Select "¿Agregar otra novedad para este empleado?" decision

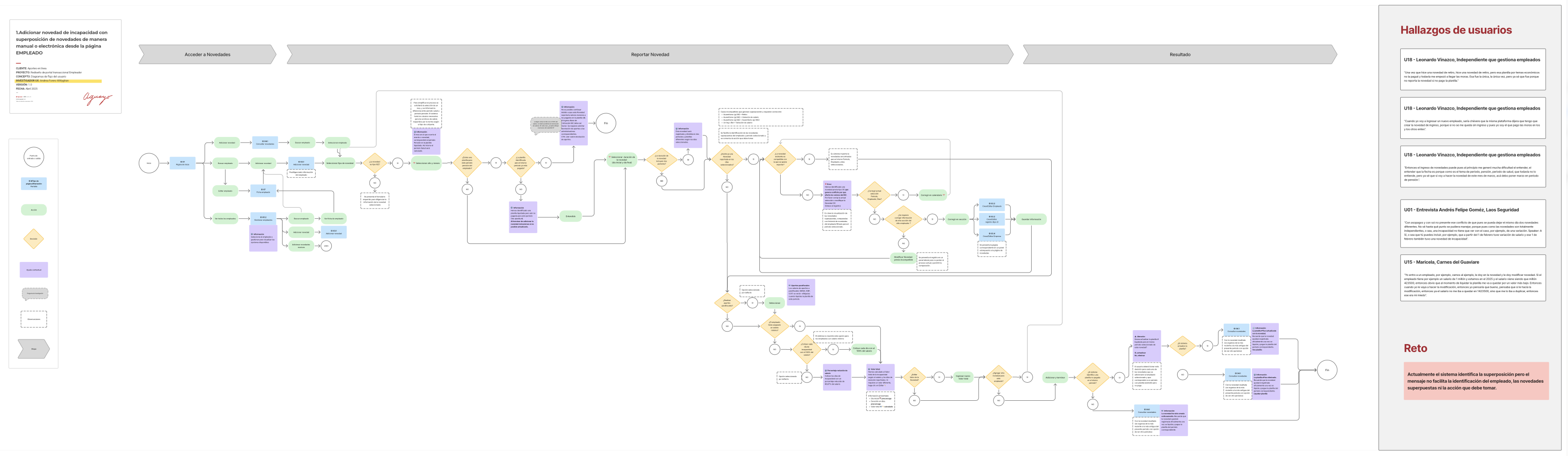click(x=998, y=377)
